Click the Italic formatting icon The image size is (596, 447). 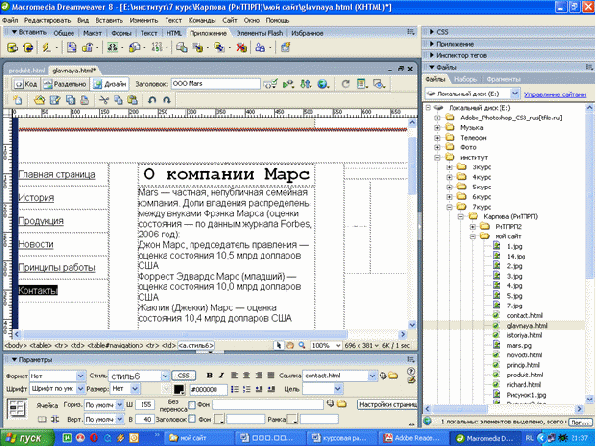(x=222, y=376)
